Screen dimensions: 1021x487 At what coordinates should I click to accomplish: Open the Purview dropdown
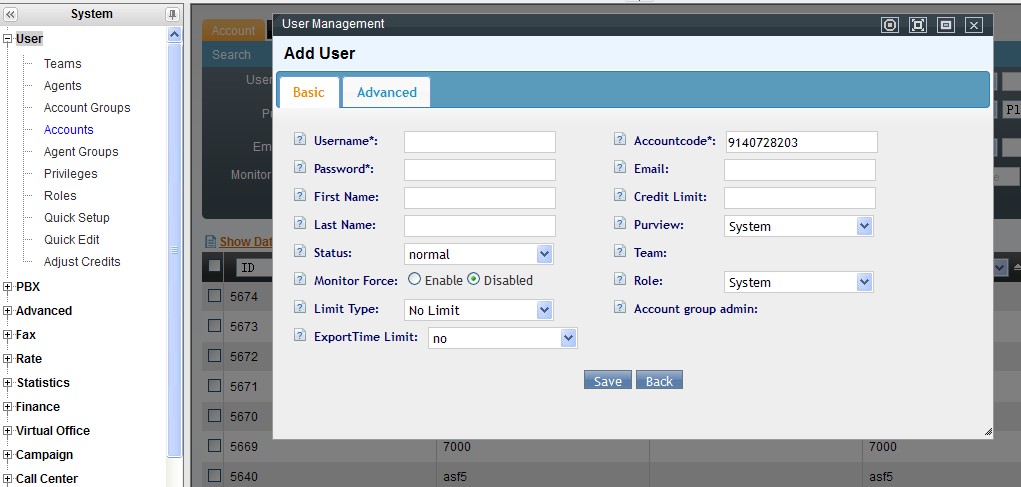[x=798, y=226]
